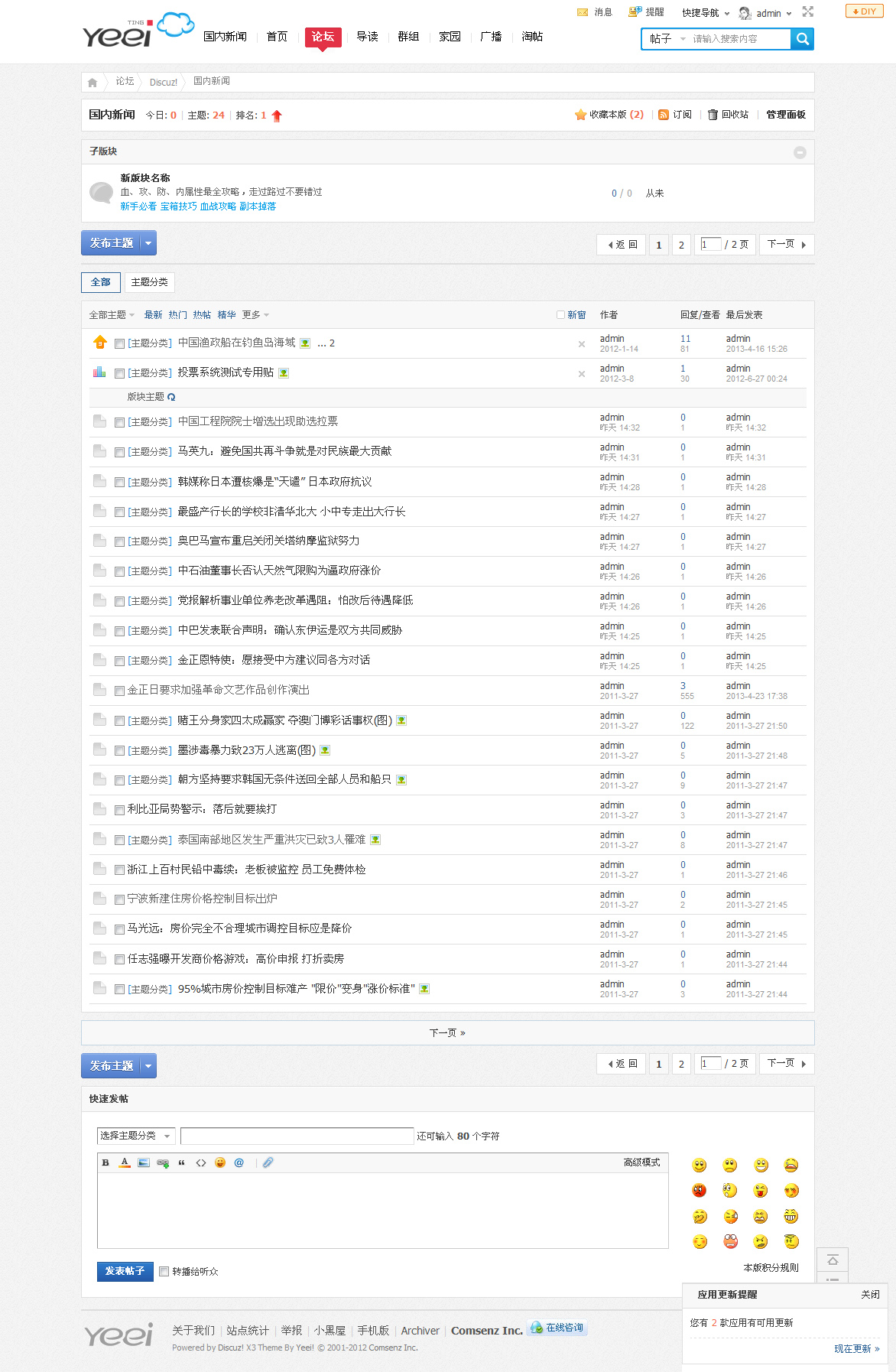Click the home icon in breadcrumb

point(93,83)
